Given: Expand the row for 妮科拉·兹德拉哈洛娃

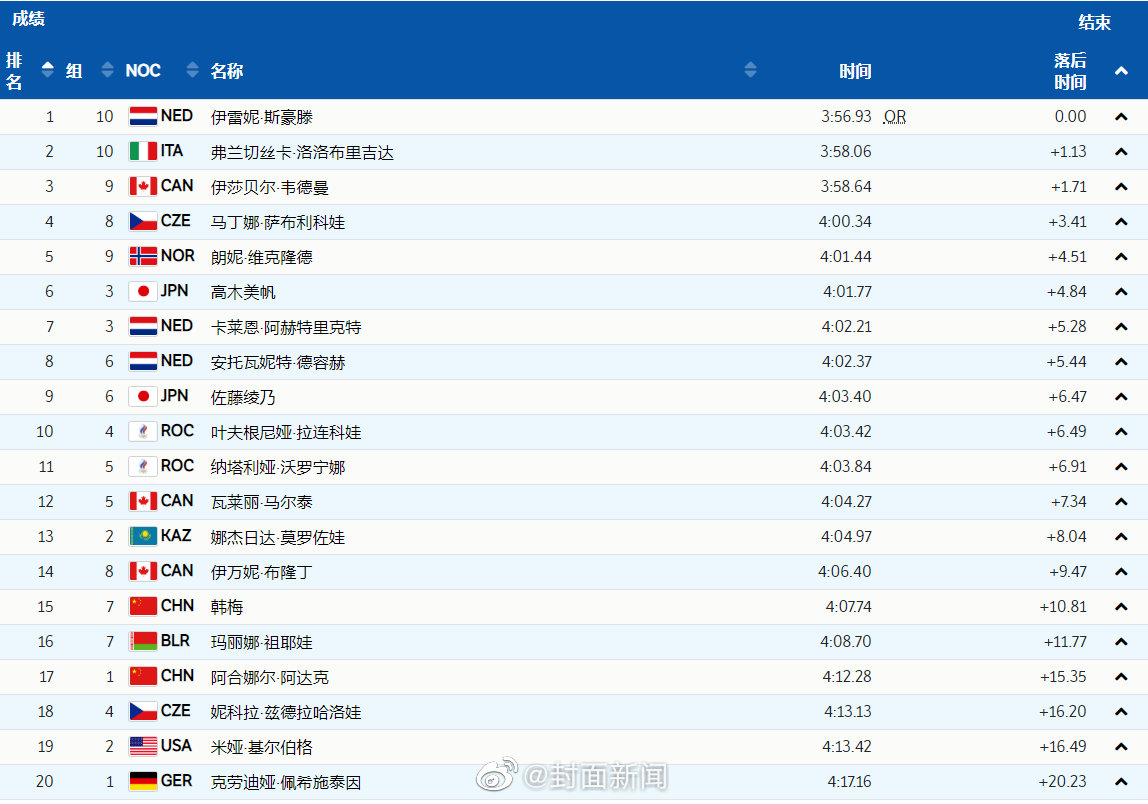Looking at the screenshot, I should pos(1121,712).
